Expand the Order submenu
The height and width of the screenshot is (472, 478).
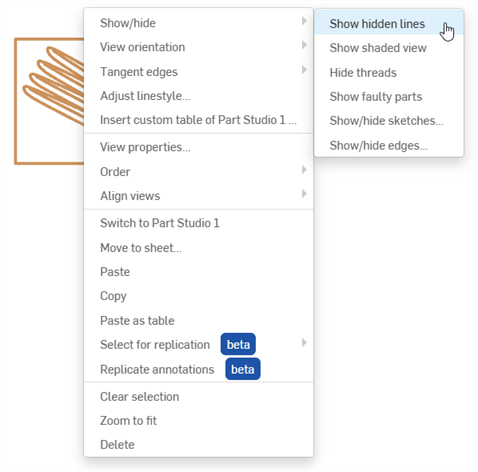(x=198, y=172)
